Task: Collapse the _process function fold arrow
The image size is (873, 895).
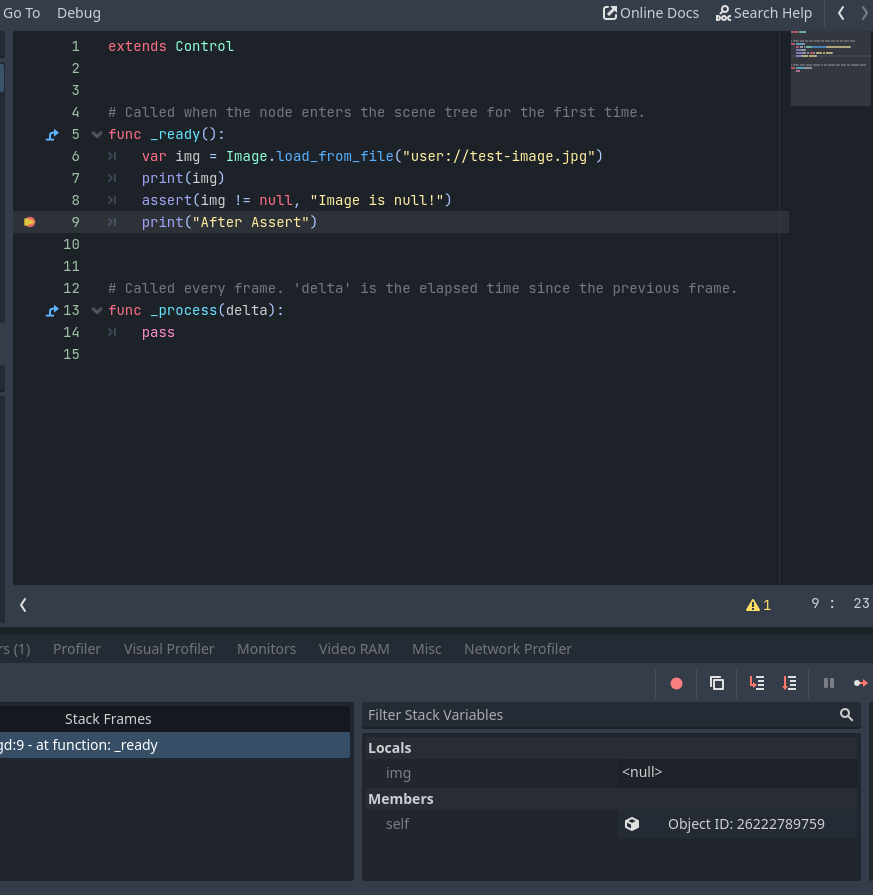Action: pyautogui.click(x=96, y=310)
